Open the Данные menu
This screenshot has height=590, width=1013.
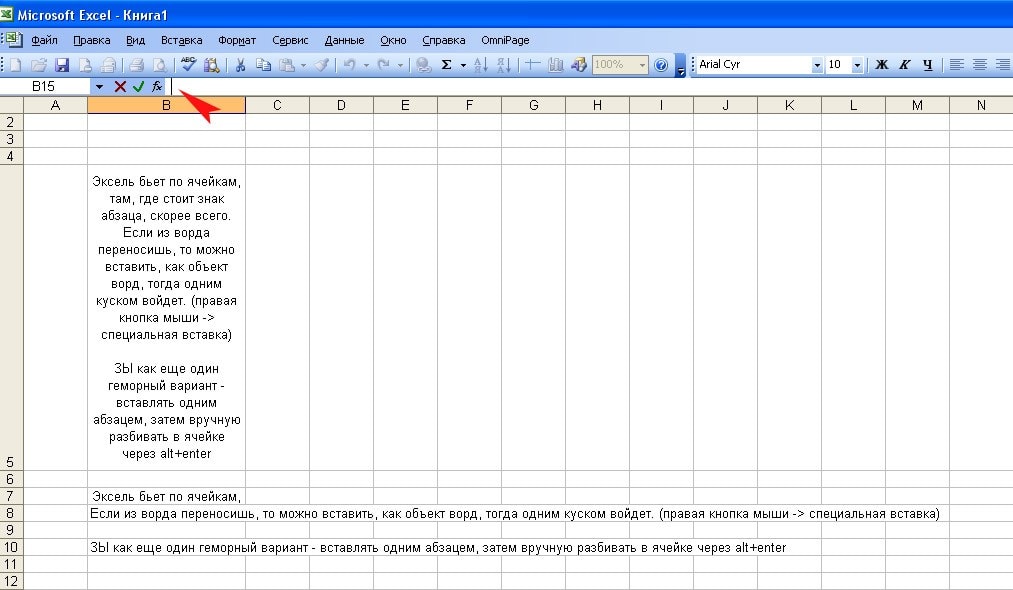(x=344, y=40)
